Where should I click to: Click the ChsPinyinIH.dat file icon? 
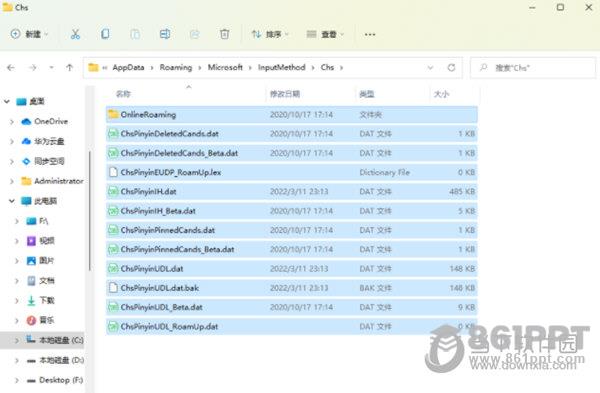click(113, 191)
